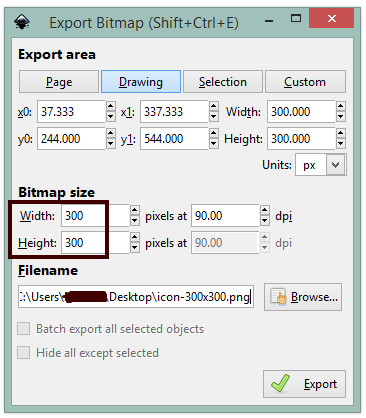The height and width of the screenshot is (418, 366).
Task: Select the Drawing export area
Action: pos(141,82)
